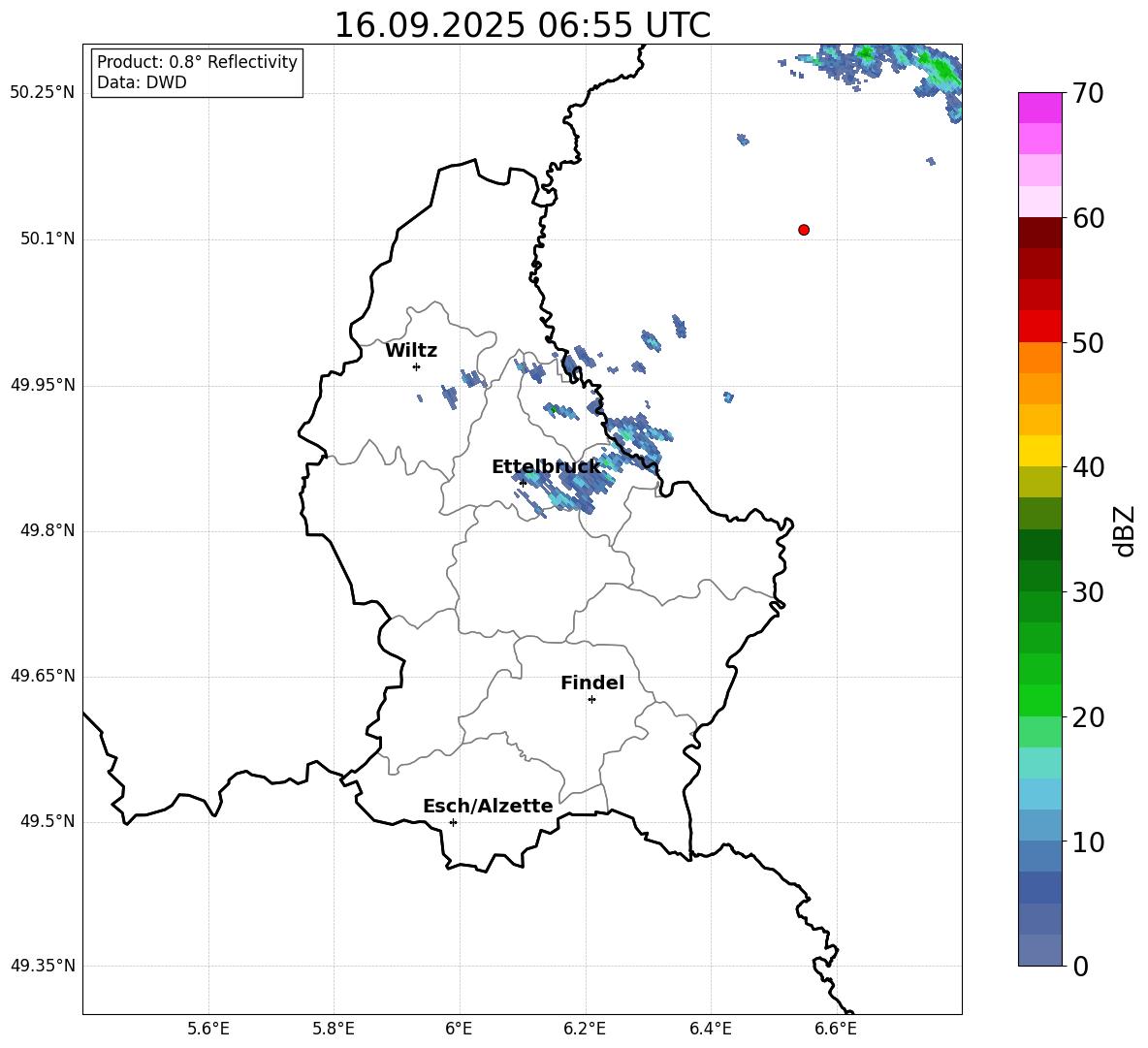Click the 49.95°N latitude label
The height and width of the screenshot is (1048, 1148).
(43, 385)
